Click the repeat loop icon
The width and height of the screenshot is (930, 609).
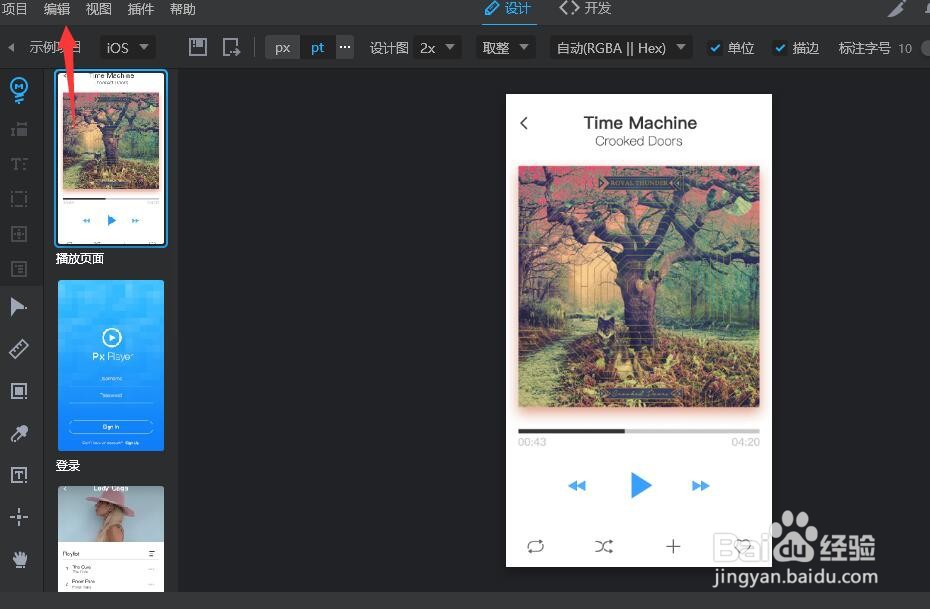(x=536, y=546)
